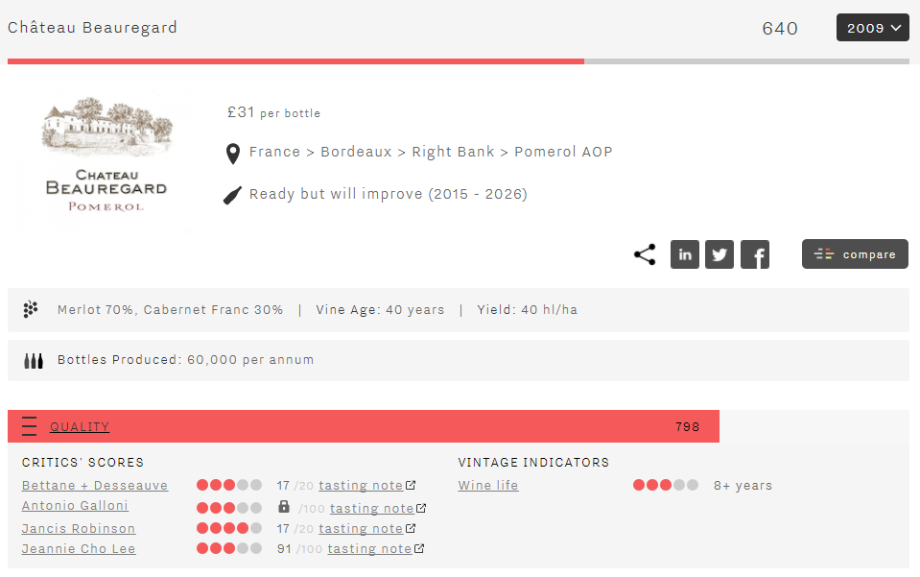Screen dimensions: 920x577
Task: Click the lock icon on Galloni score
Action: point(284,506)
